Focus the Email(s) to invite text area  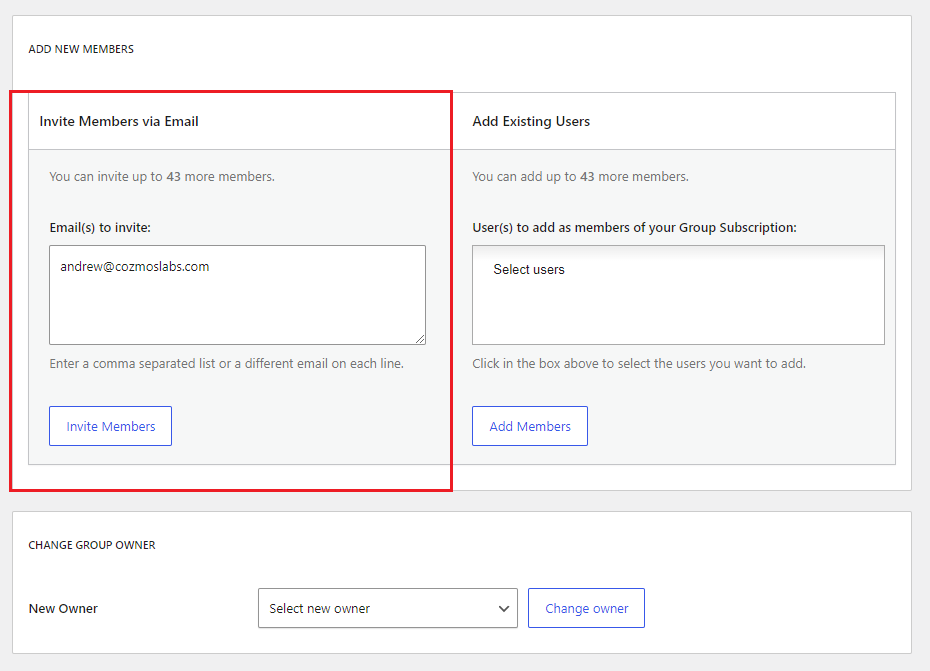pyautogui.click(x=237, y=295)
